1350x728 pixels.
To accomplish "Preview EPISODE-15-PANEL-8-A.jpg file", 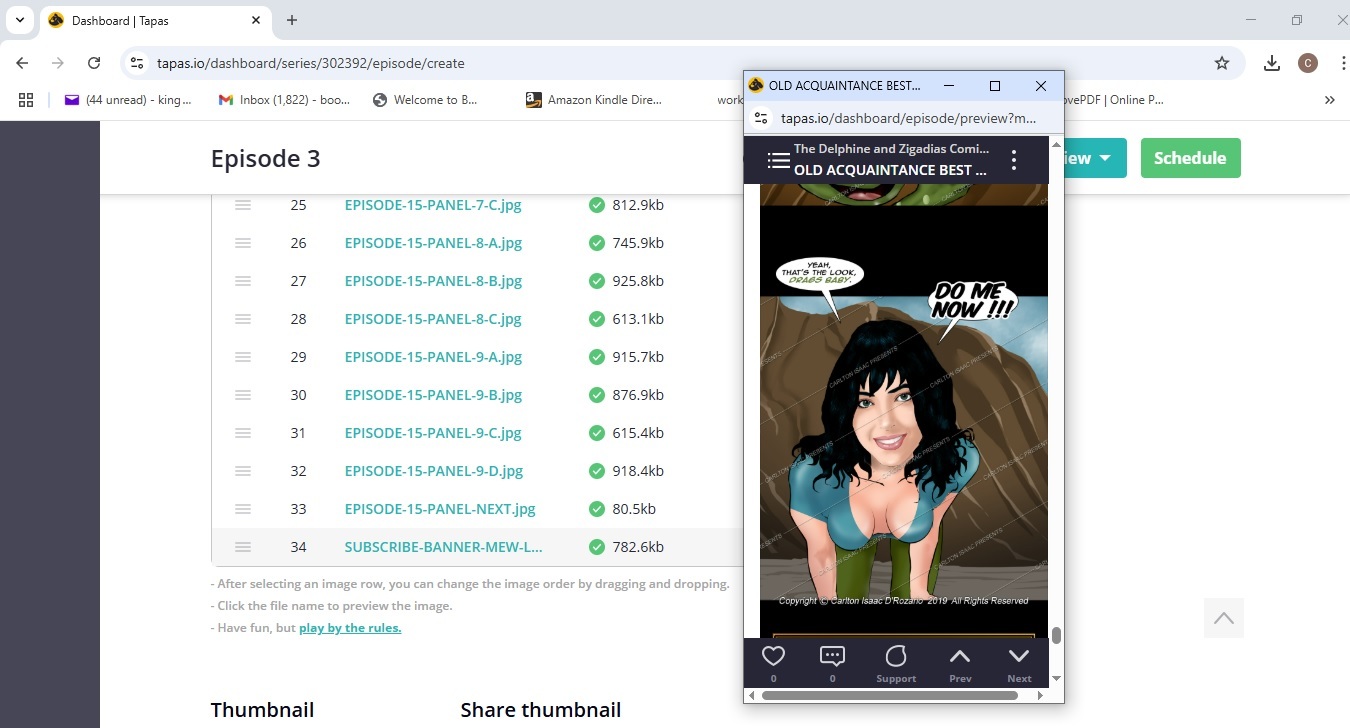I will coord(433,243).
